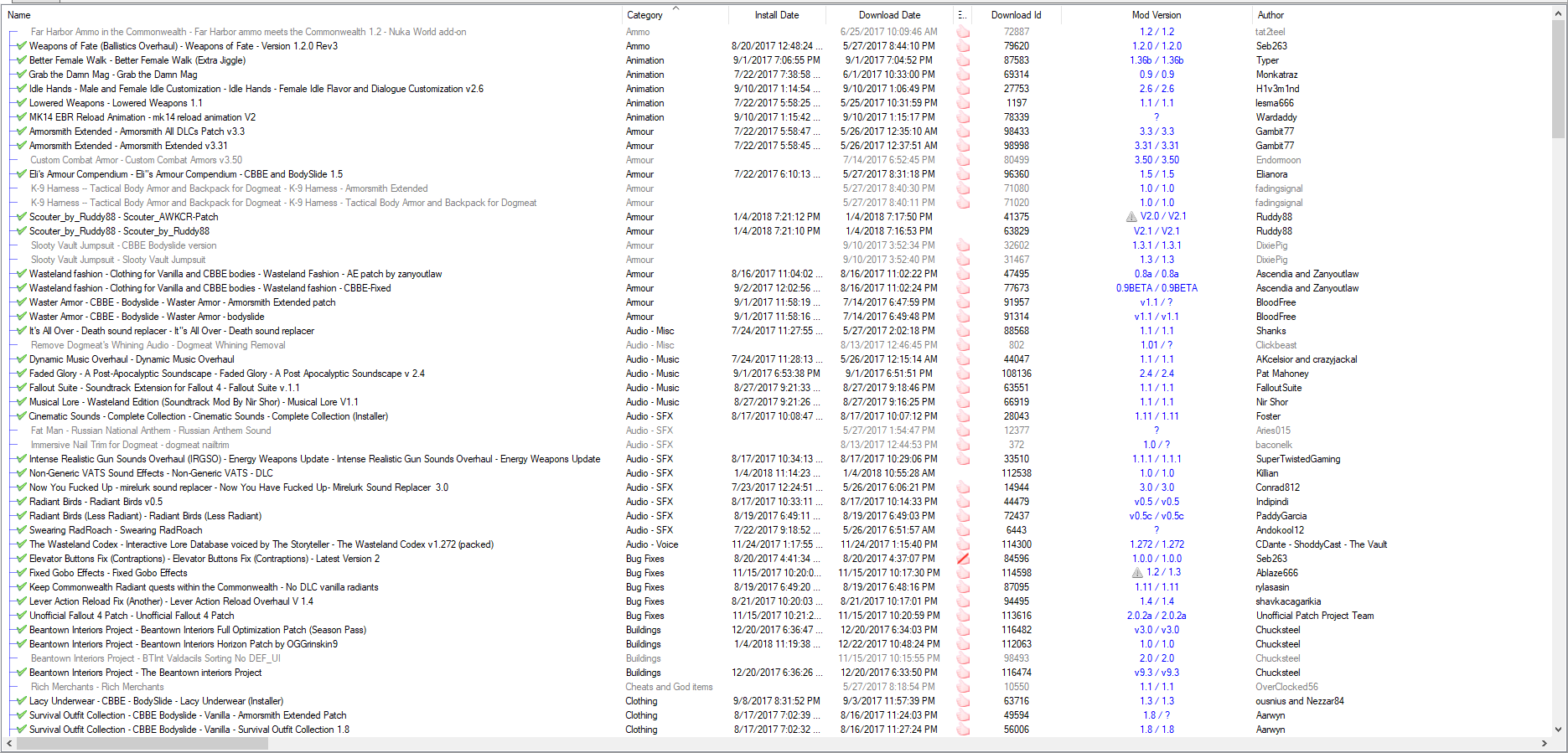
Task: Click the update warning icon beside 1.2 / 1.3
Action: (x=1137, y=573)
